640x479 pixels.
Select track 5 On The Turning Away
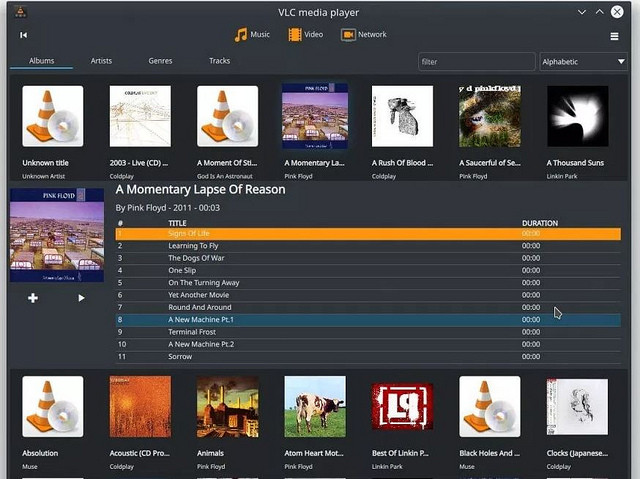[368, 283]
